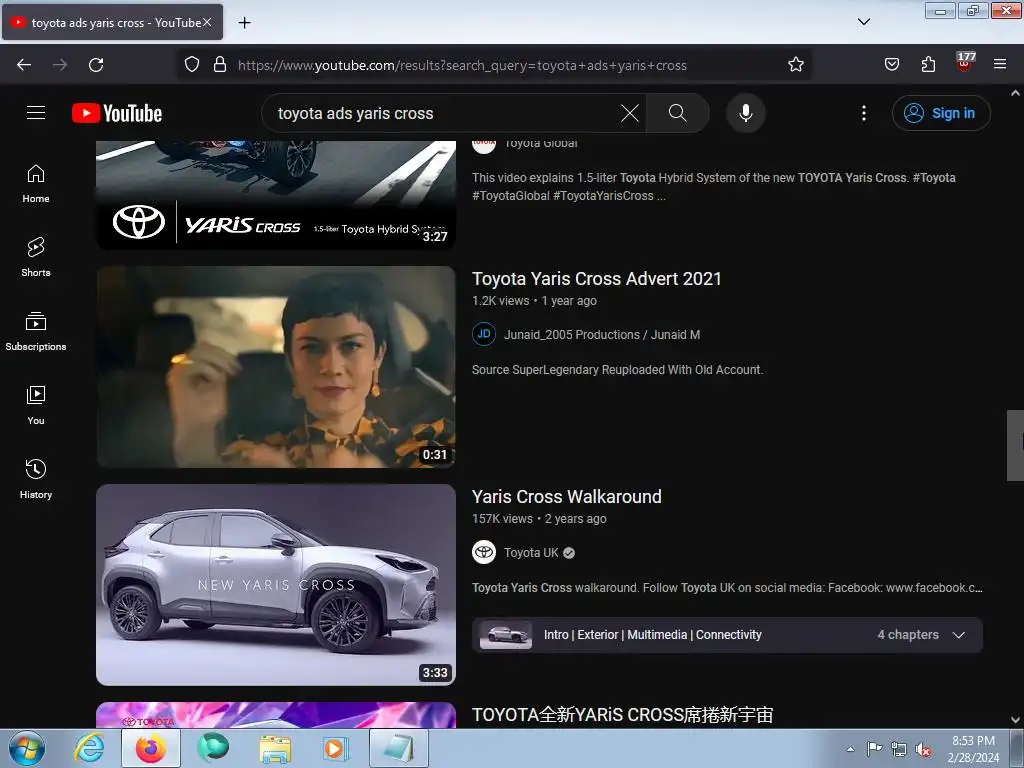
Task: Play the Yaris Cross Hybrid System thumbnail
Action: pyautogui.click(x=276, y=195)
